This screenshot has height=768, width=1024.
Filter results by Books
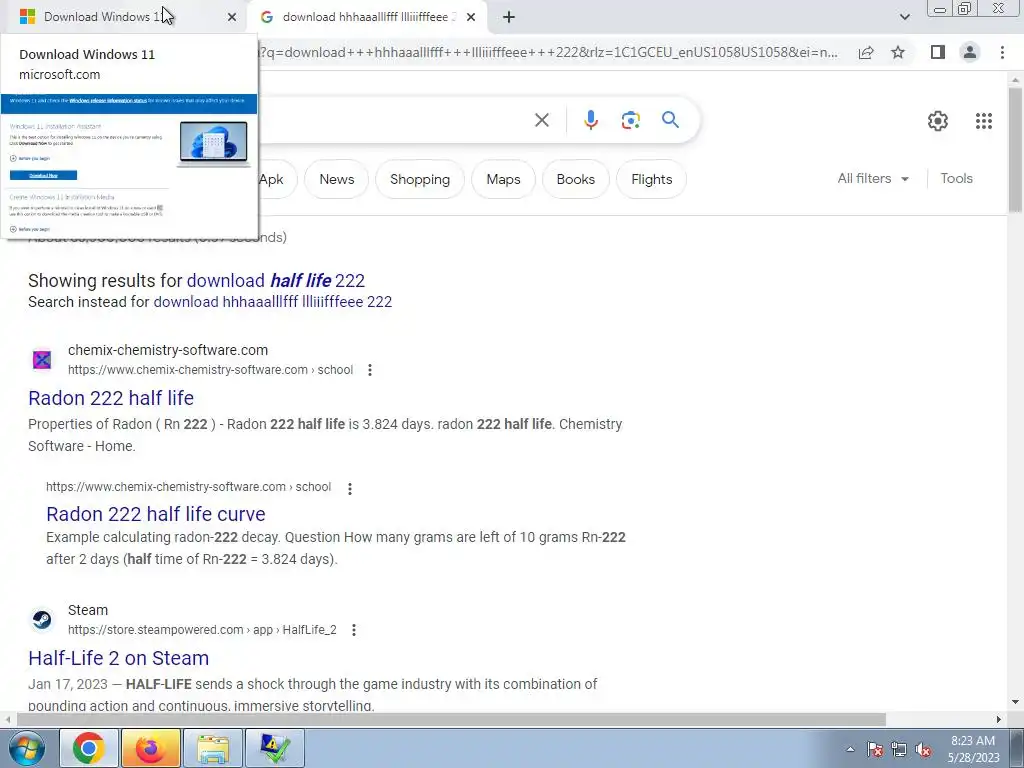tap(575, 179)
